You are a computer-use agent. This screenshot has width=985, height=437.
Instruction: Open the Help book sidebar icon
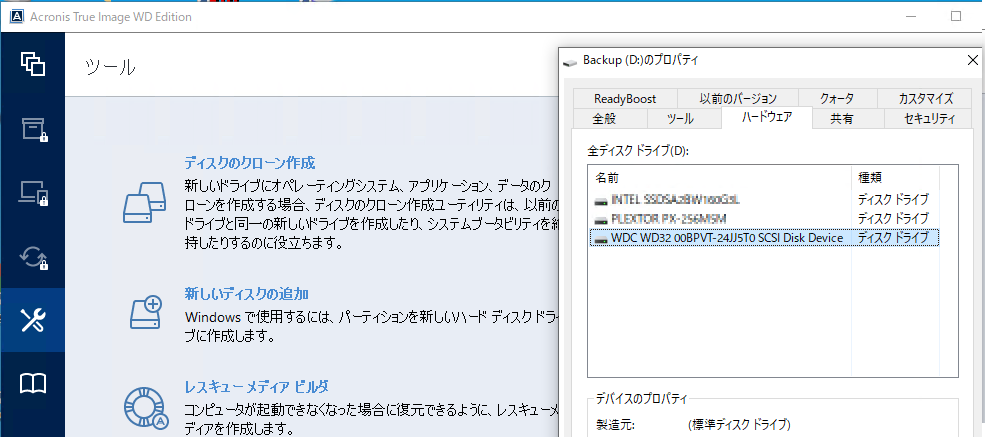click(x=33, y=384)
